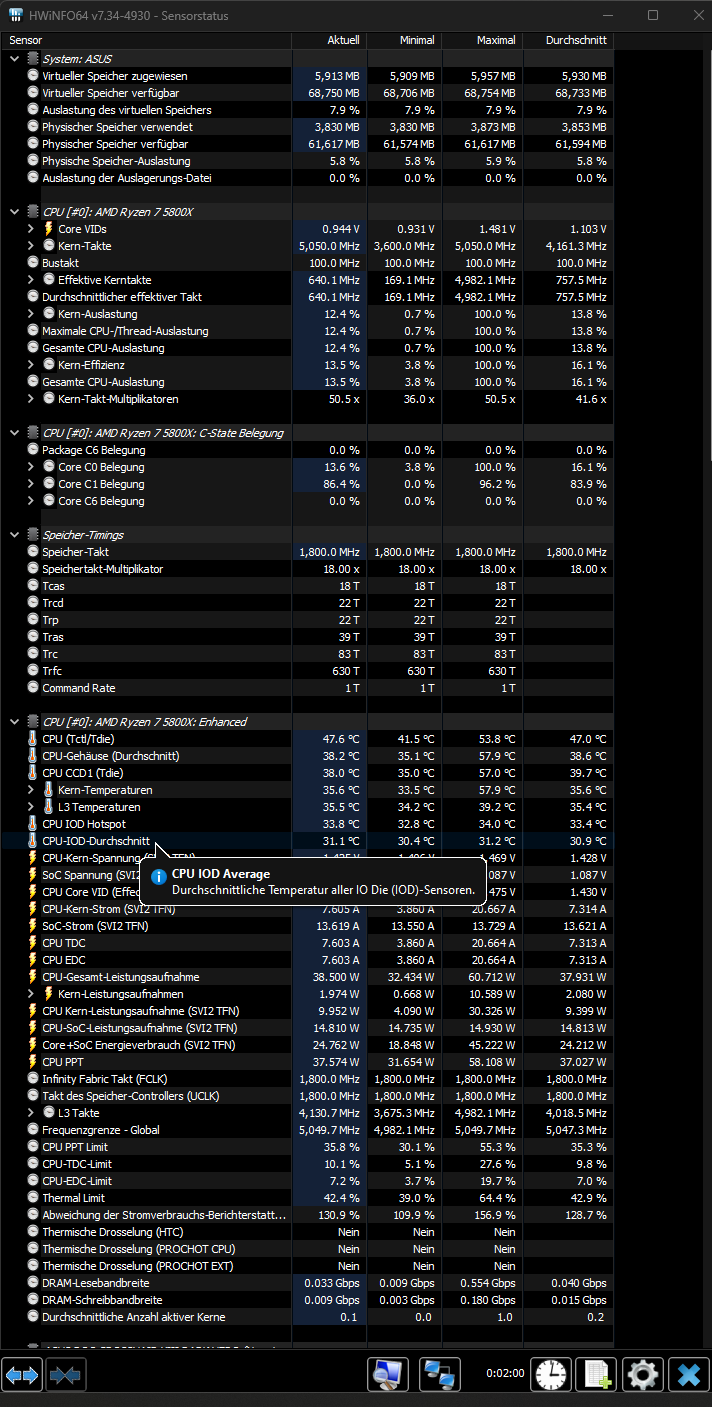The width and height of the screenshot is (712, 1407).
Task: Close sensors with the blue X icon
Action: 689,1375
